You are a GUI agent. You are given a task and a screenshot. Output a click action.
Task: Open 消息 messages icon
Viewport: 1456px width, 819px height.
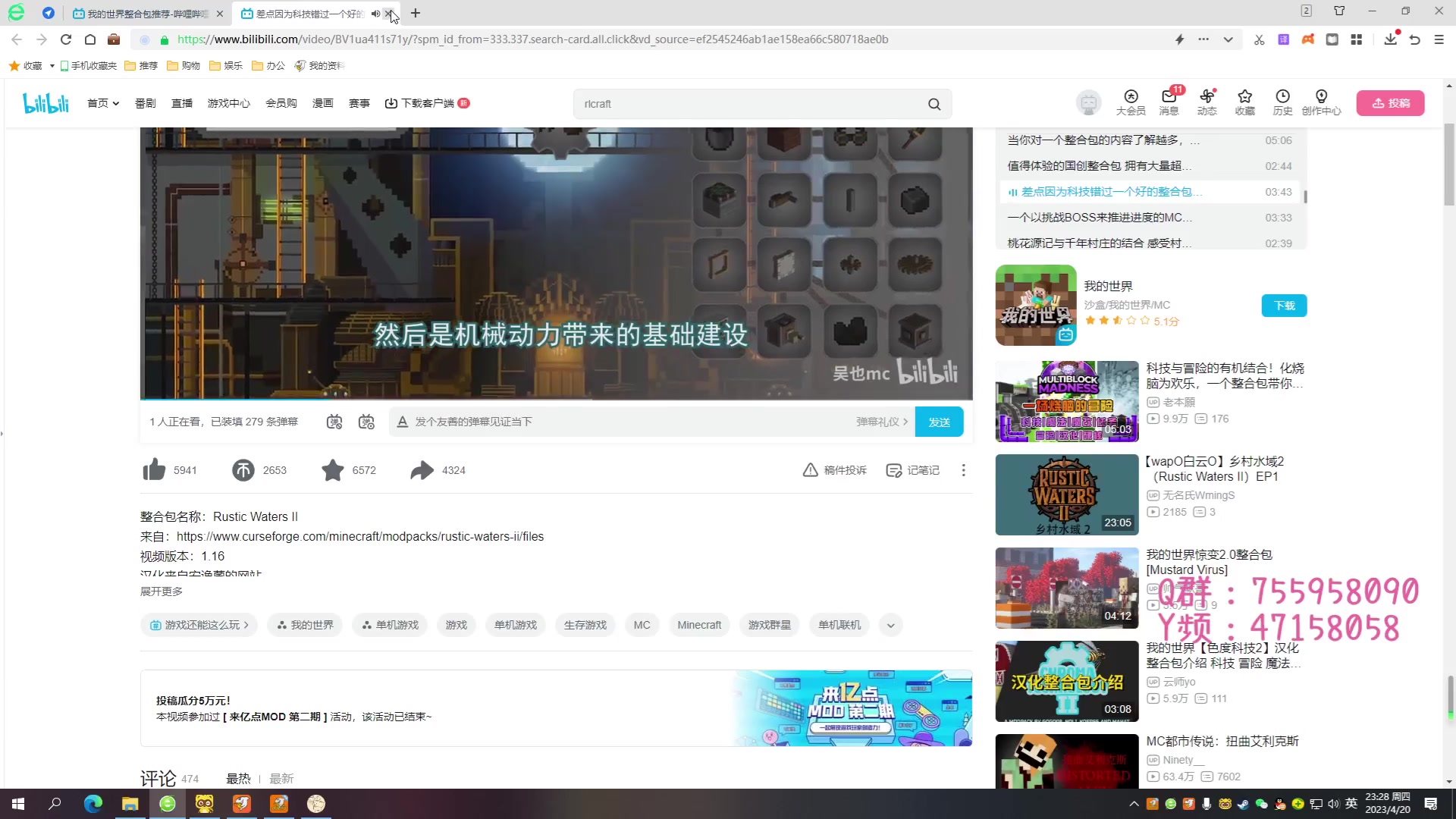tap(1169, 102)
